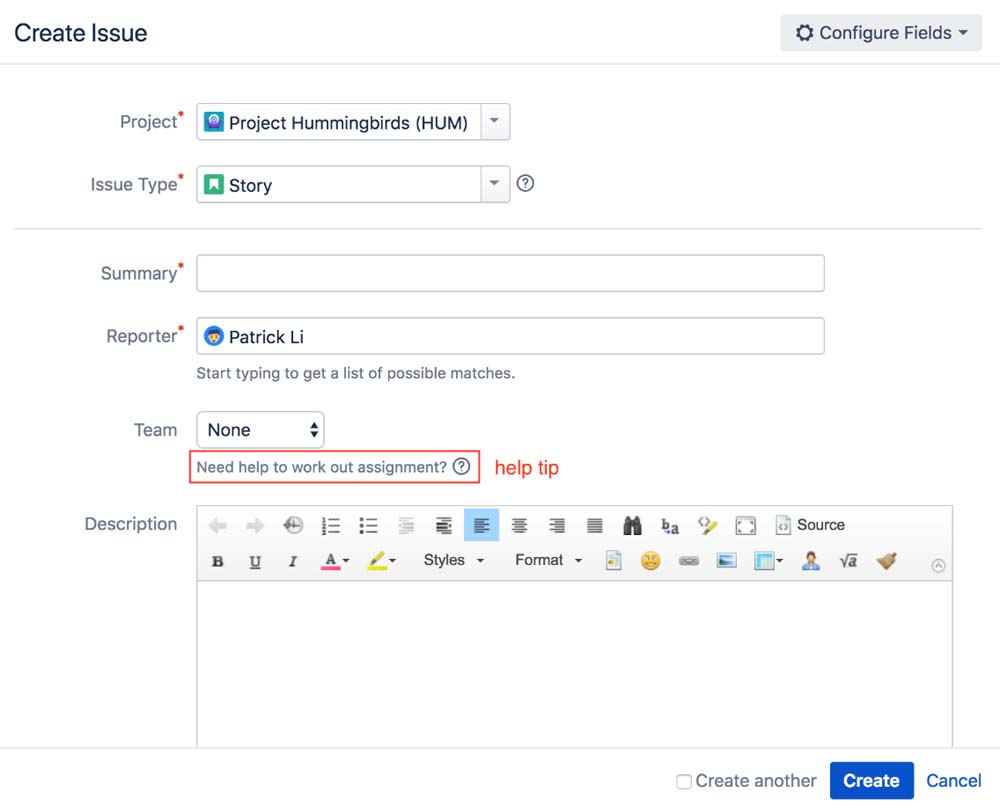Click inside the Description text area
The height and width of the screenshot is (807, 1000).
tap(575, 663)
